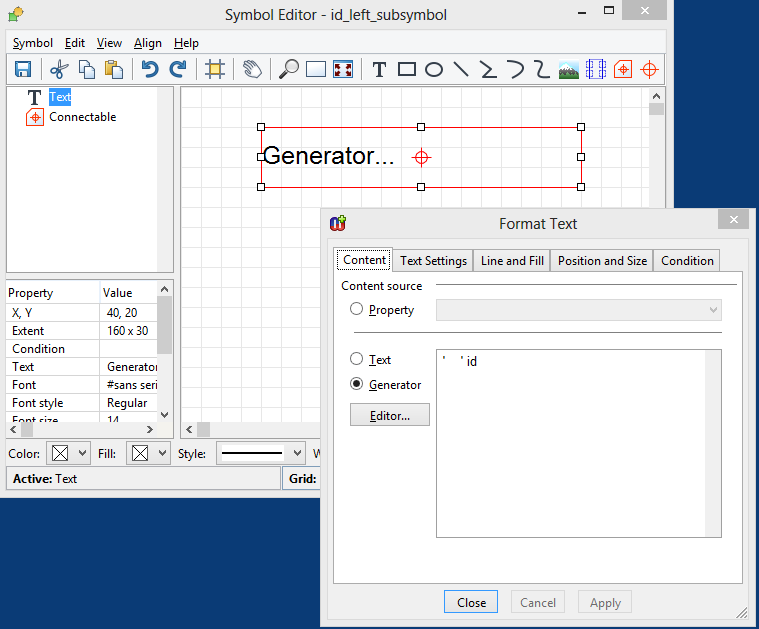Select the Generator radio button
Image resolution: width=759 pixels, height=629 pixels.
pos(357,384)
